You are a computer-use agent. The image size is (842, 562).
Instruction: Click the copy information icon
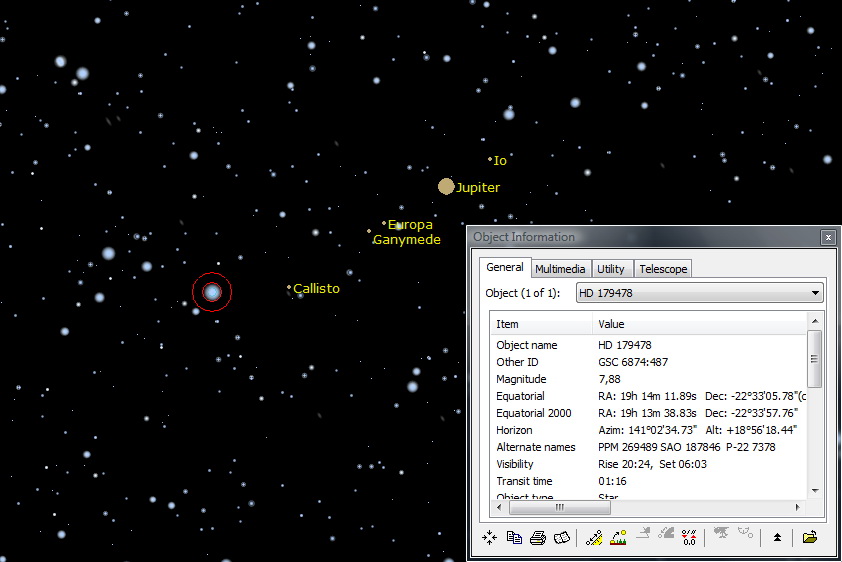514,538
